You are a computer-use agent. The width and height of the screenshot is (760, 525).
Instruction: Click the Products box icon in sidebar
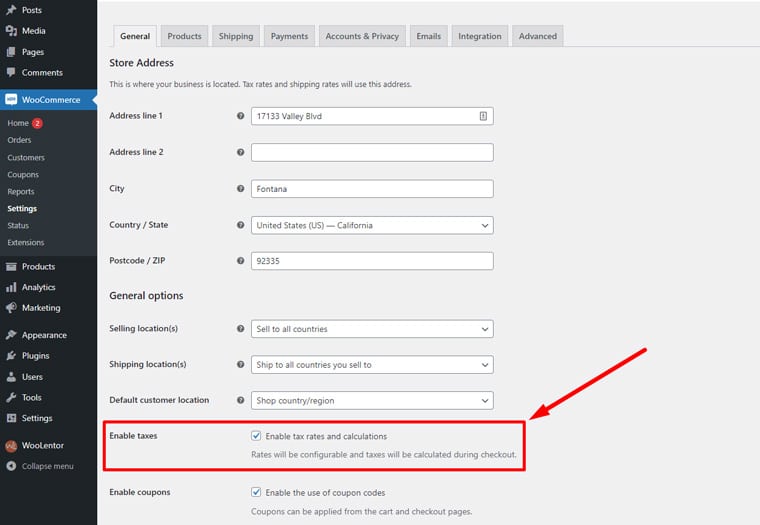click(11, 267)
